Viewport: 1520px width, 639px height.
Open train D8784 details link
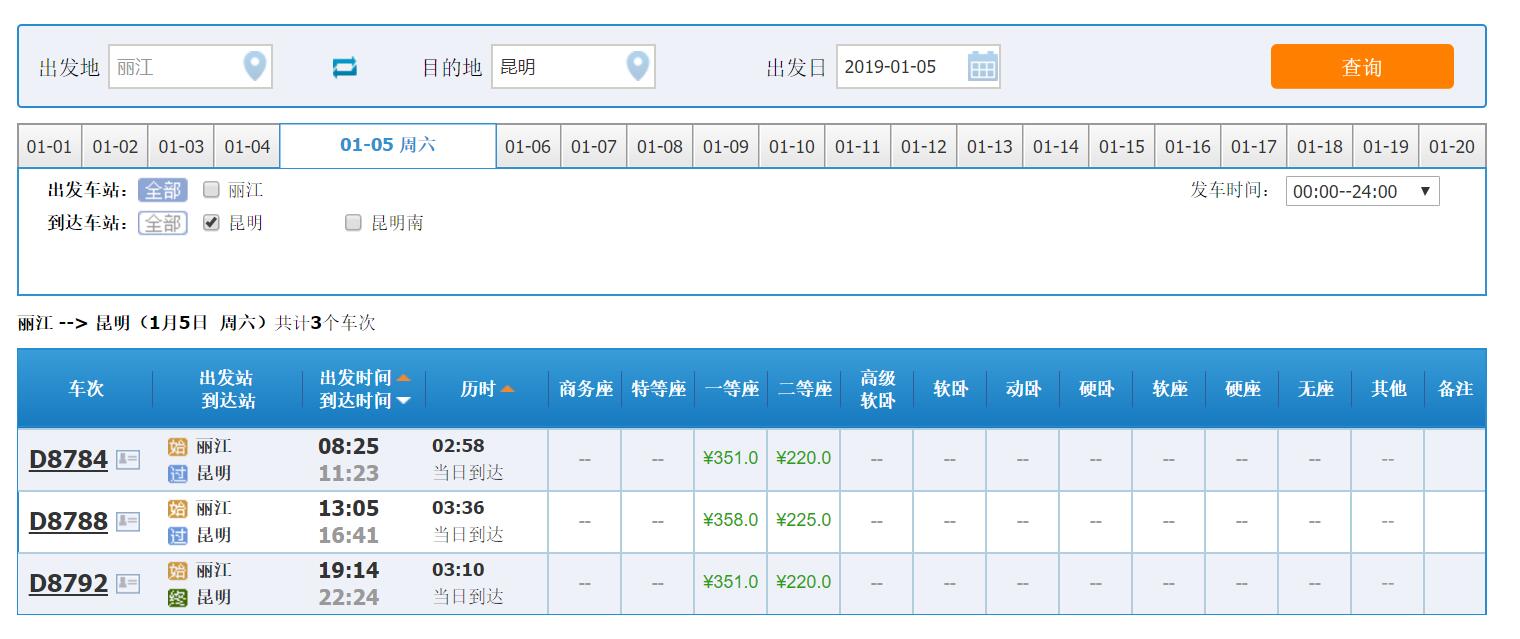point(68,459)
